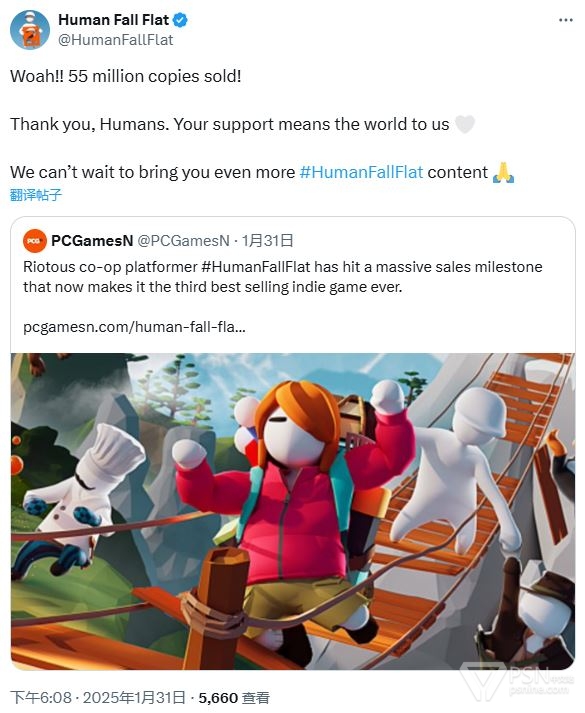Screen dimensions: 585x713
Task: Open the tweet timestamp 下午6:08 · 2025年1月31日
Action: click(98, 698)
